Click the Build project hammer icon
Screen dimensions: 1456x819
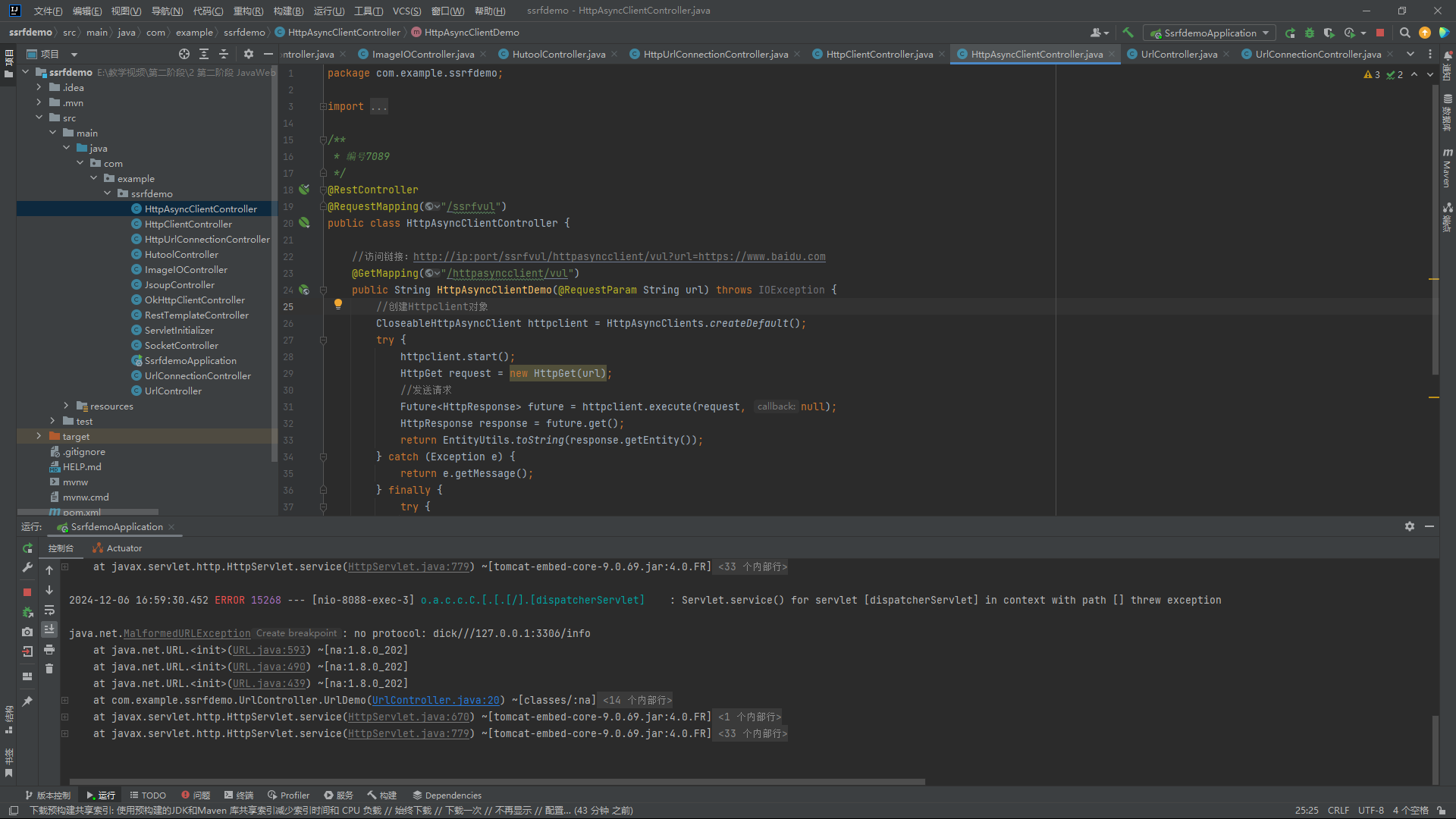click(x=1128, y=33)
